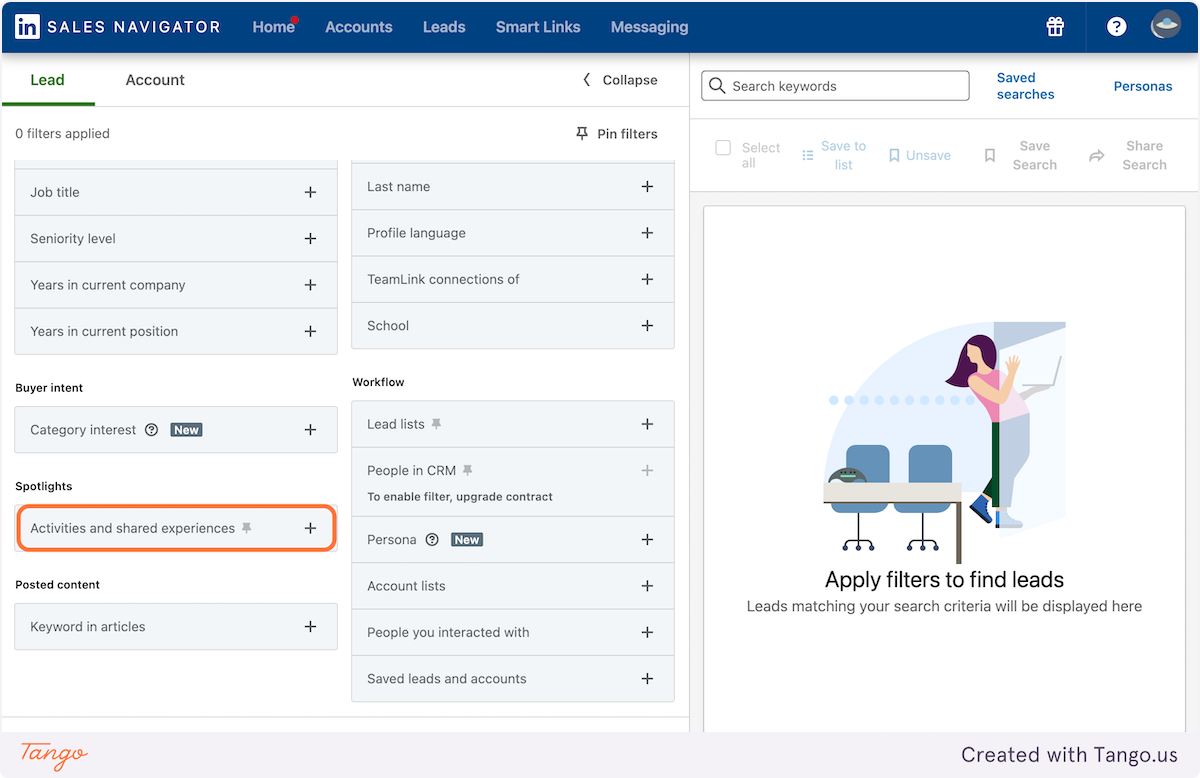Click the Collapse label
Viewport: 1200px width, 778px height.
630,80
